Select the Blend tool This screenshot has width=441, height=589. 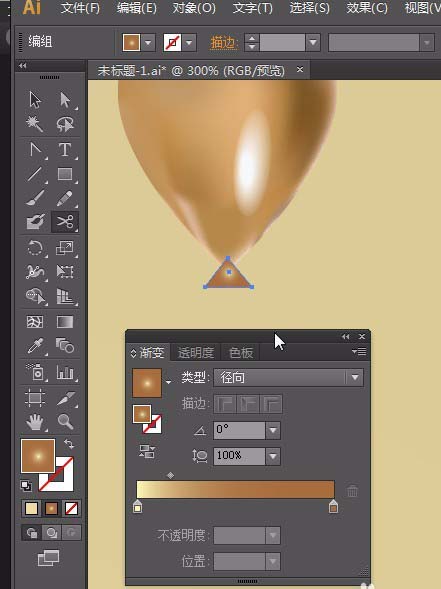65,346
